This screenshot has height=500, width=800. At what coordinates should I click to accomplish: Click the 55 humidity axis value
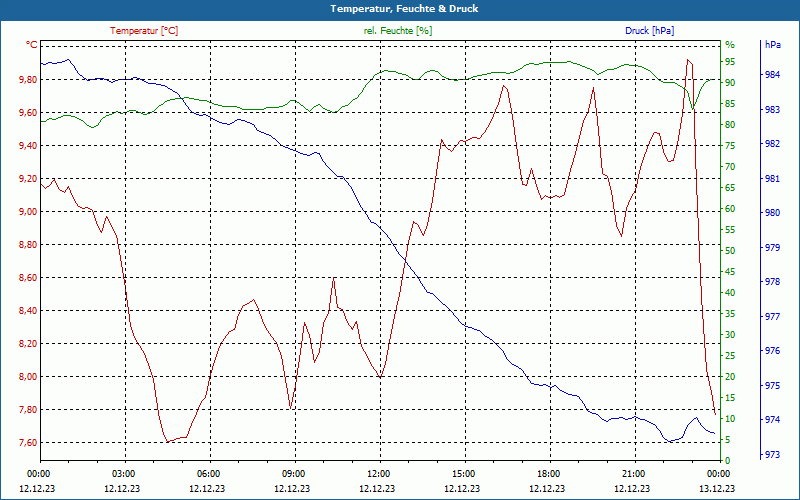[730, 230]
